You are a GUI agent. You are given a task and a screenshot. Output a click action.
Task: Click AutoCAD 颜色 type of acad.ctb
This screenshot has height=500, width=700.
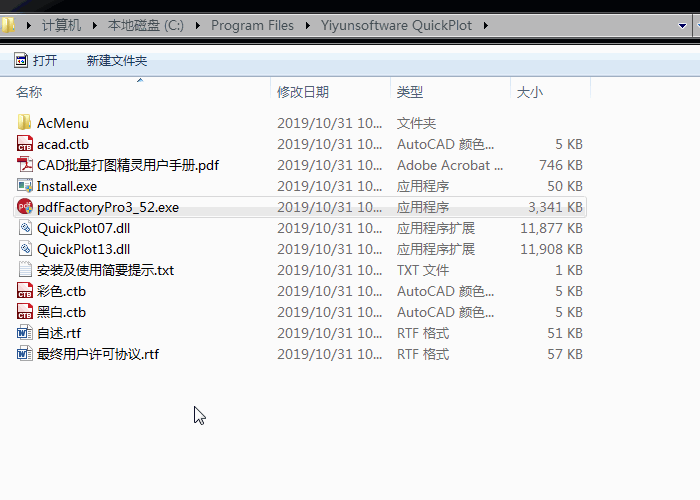point(446,144)
